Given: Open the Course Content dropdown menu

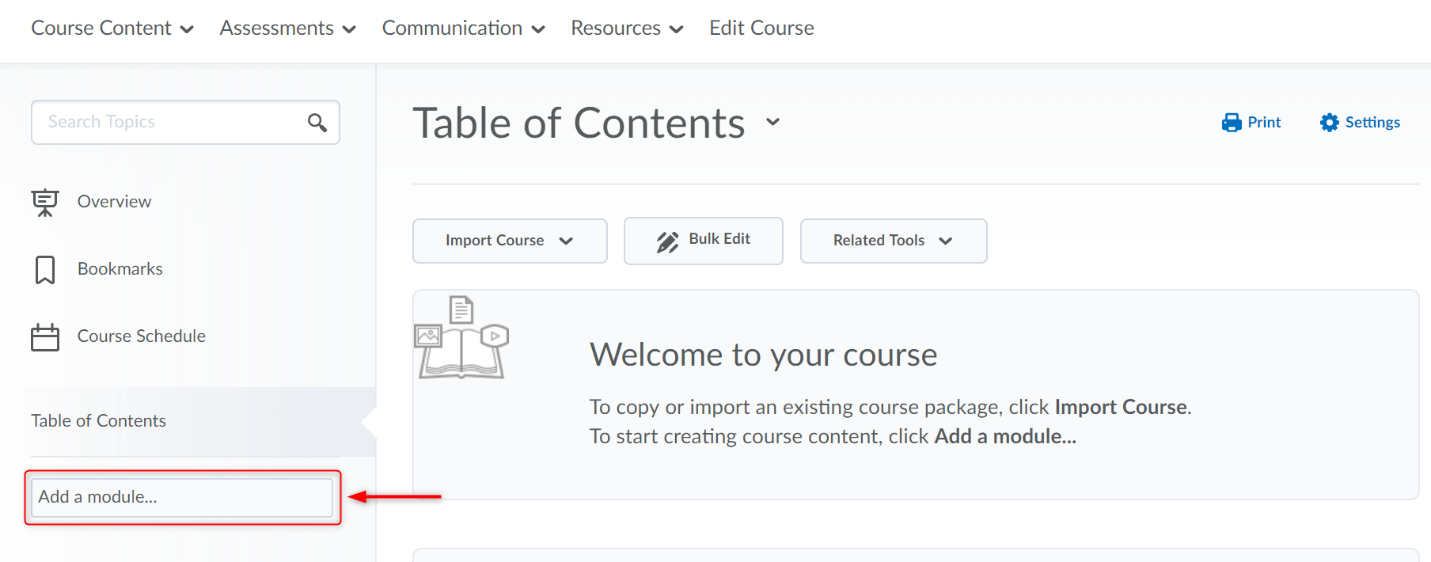Looking at the screenshot, I should [x=112, y=29].
